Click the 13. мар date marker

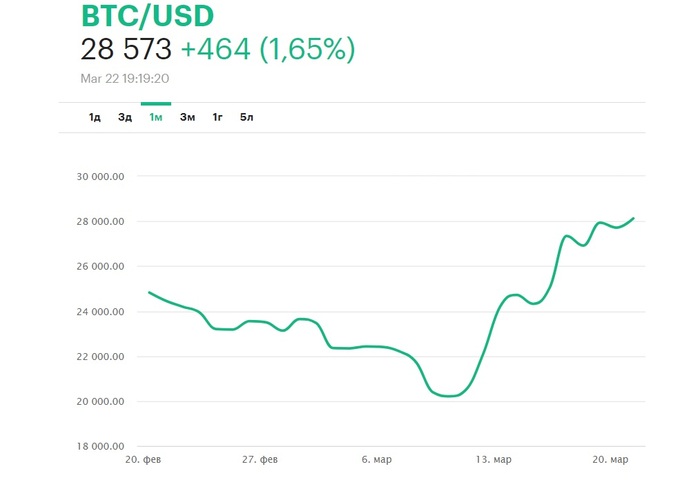(493, 460)
